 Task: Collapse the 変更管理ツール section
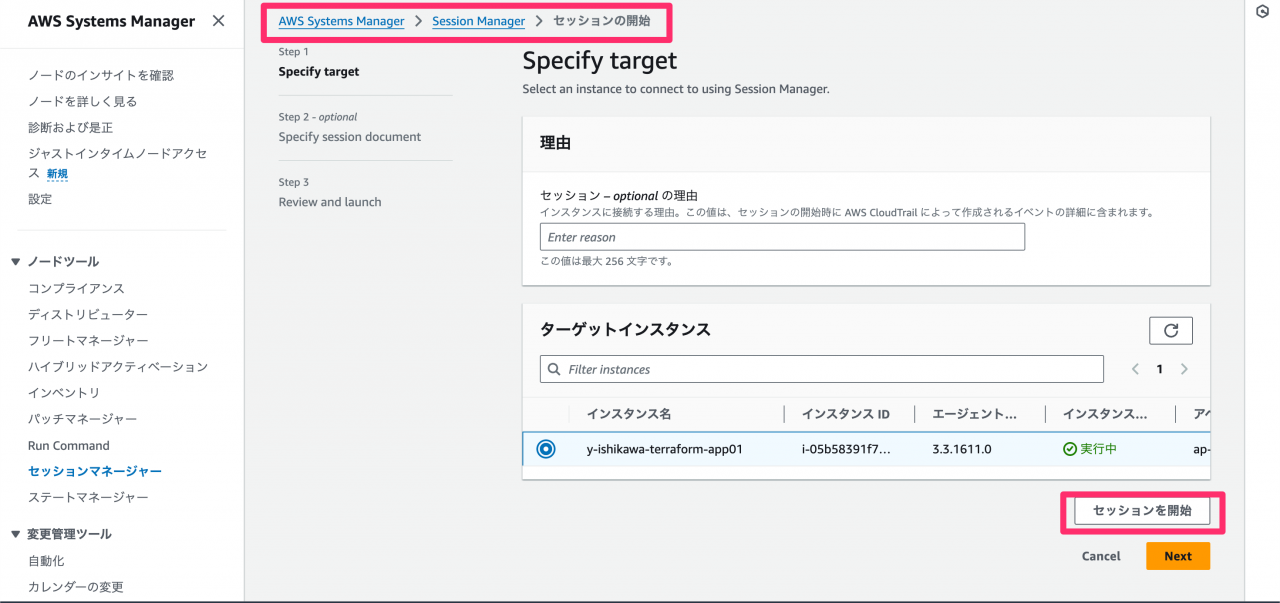pyautogui.click(x=15, y=534)
